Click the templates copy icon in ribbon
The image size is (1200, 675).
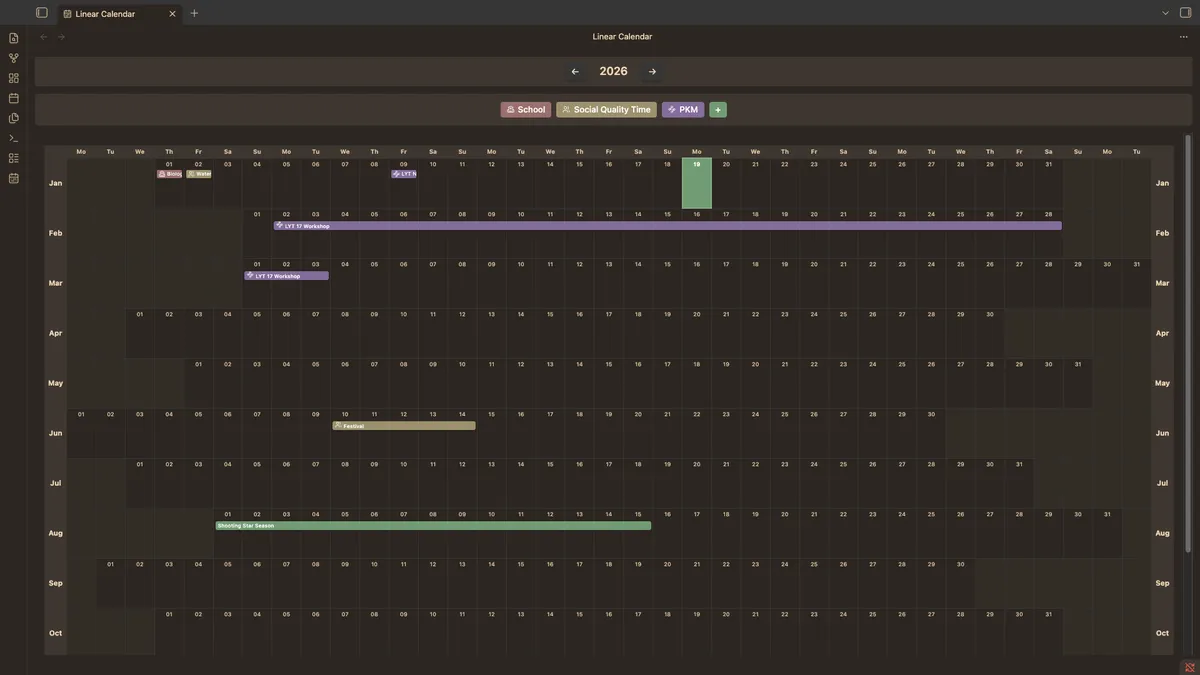pyautogui.click(x=14, y=118)
